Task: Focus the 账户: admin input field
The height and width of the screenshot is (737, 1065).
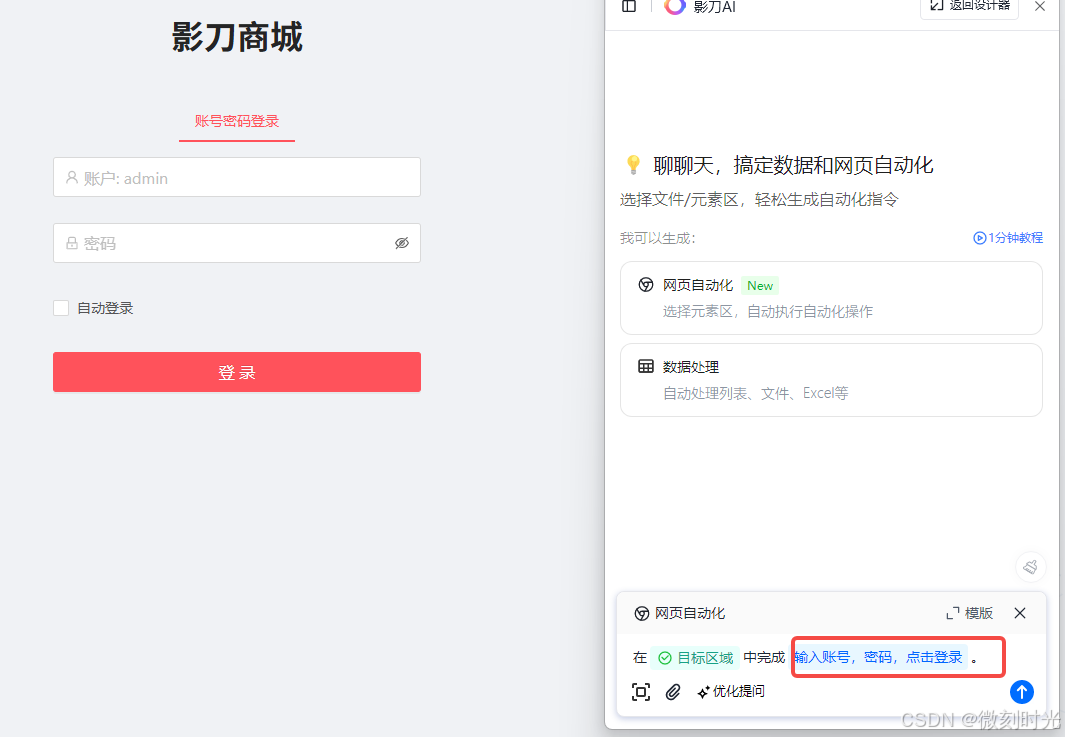Action: click(x=236, y=177)
